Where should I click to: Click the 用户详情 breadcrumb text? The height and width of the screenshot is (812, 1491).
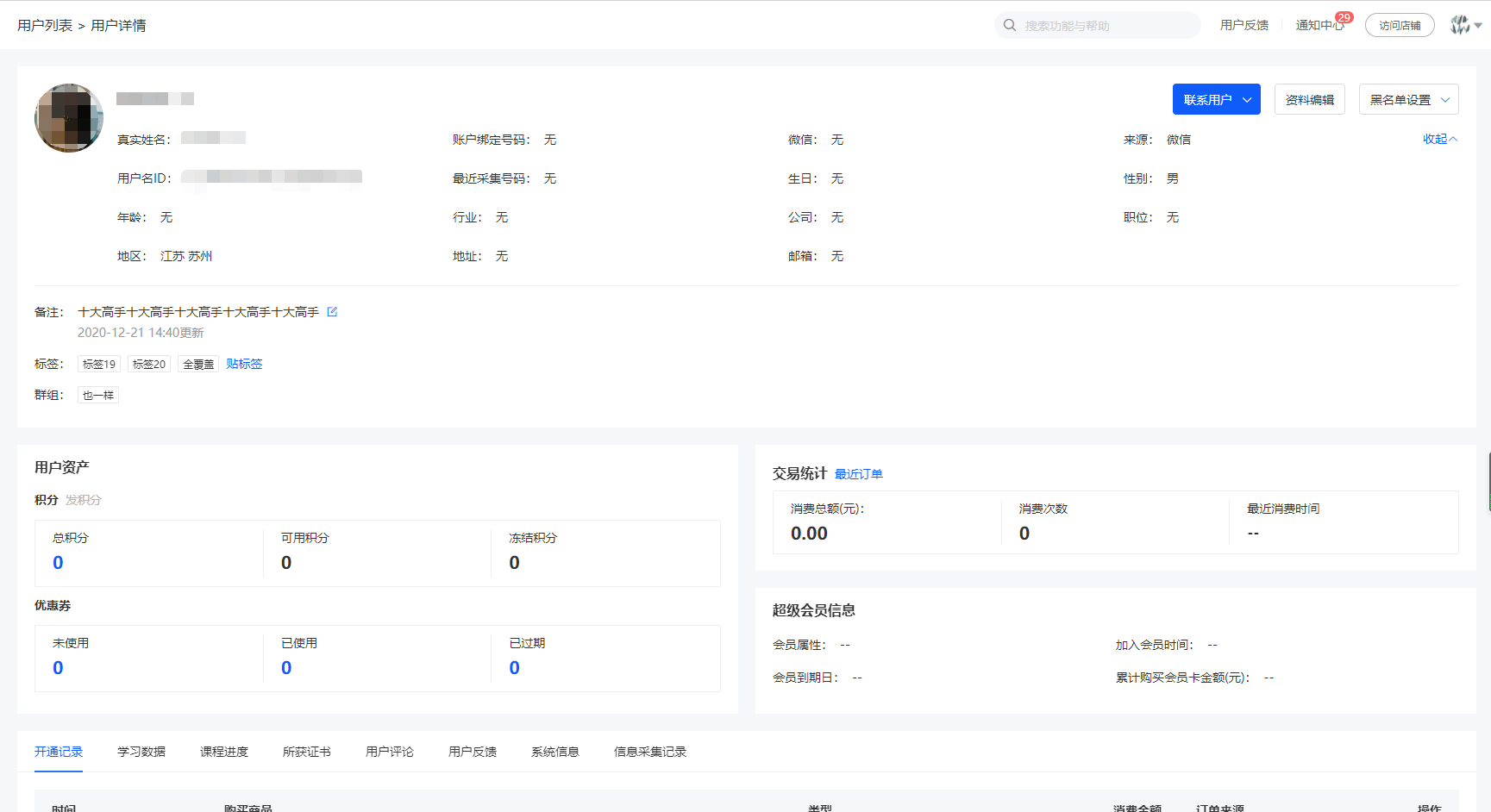point(118,25)
